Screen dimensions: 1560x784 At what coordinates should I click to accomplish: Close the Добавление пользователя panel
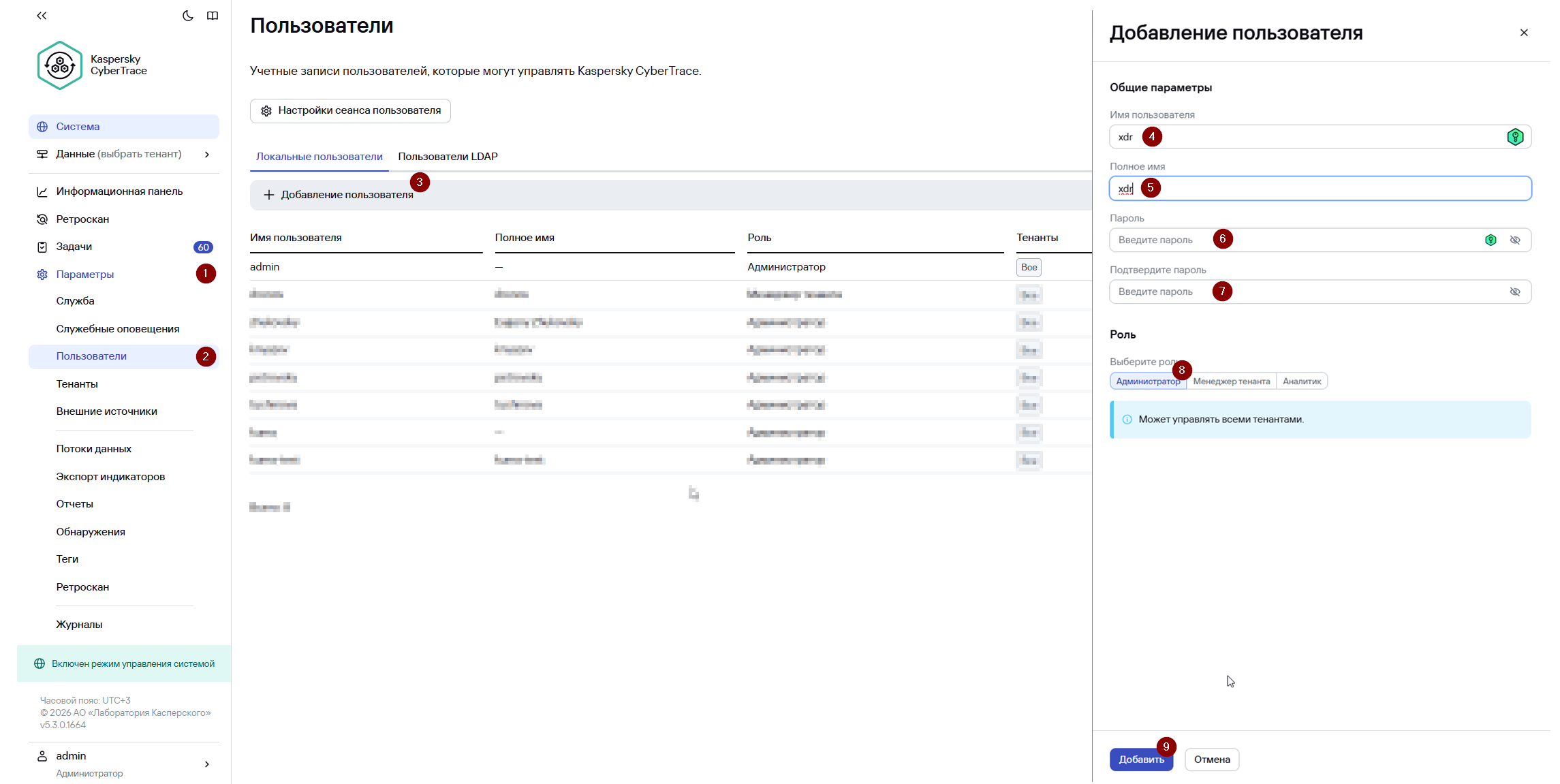1524,33
